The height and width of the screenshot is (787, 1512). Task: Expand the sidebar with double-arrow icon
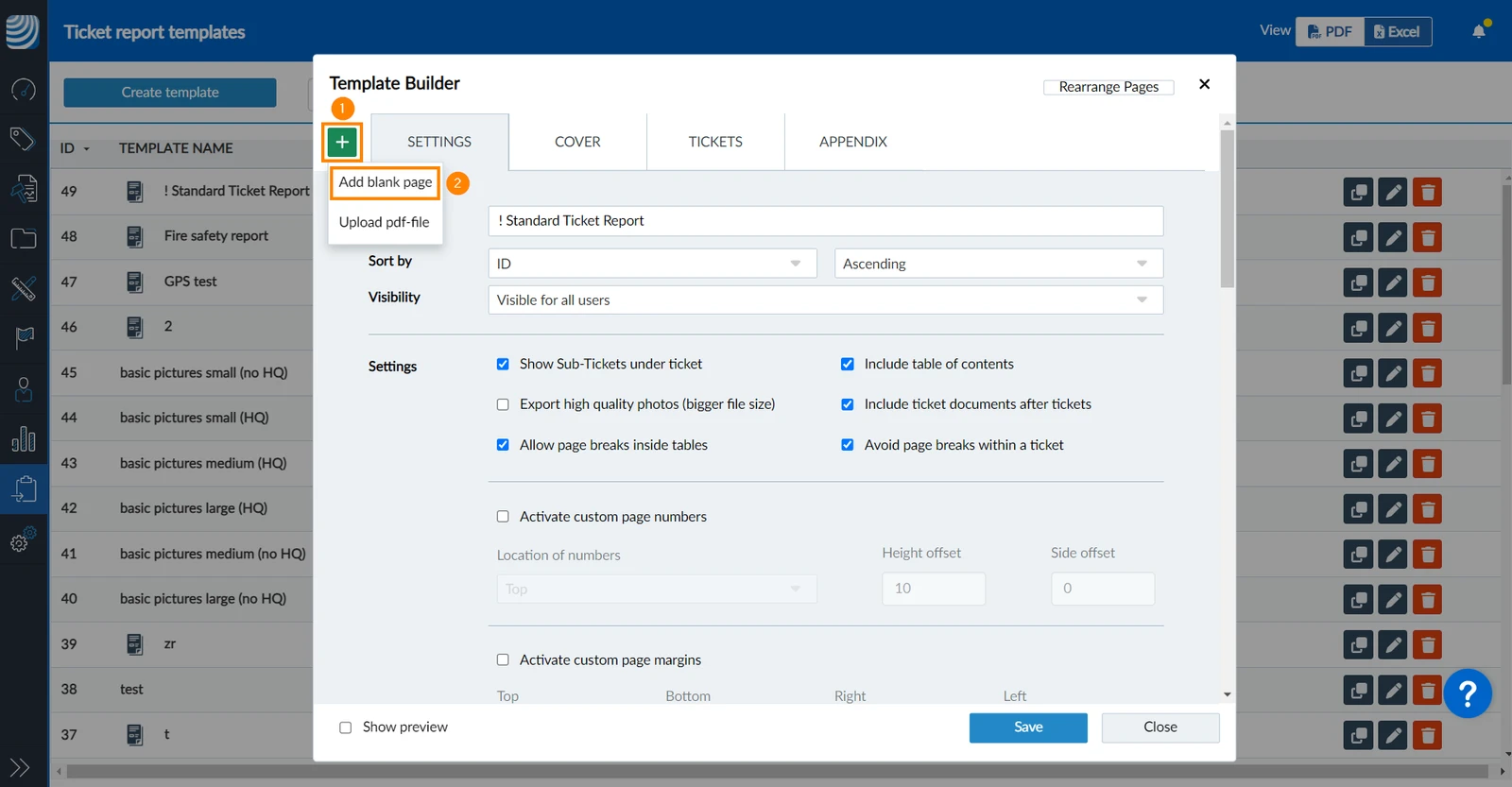point(19,767)
